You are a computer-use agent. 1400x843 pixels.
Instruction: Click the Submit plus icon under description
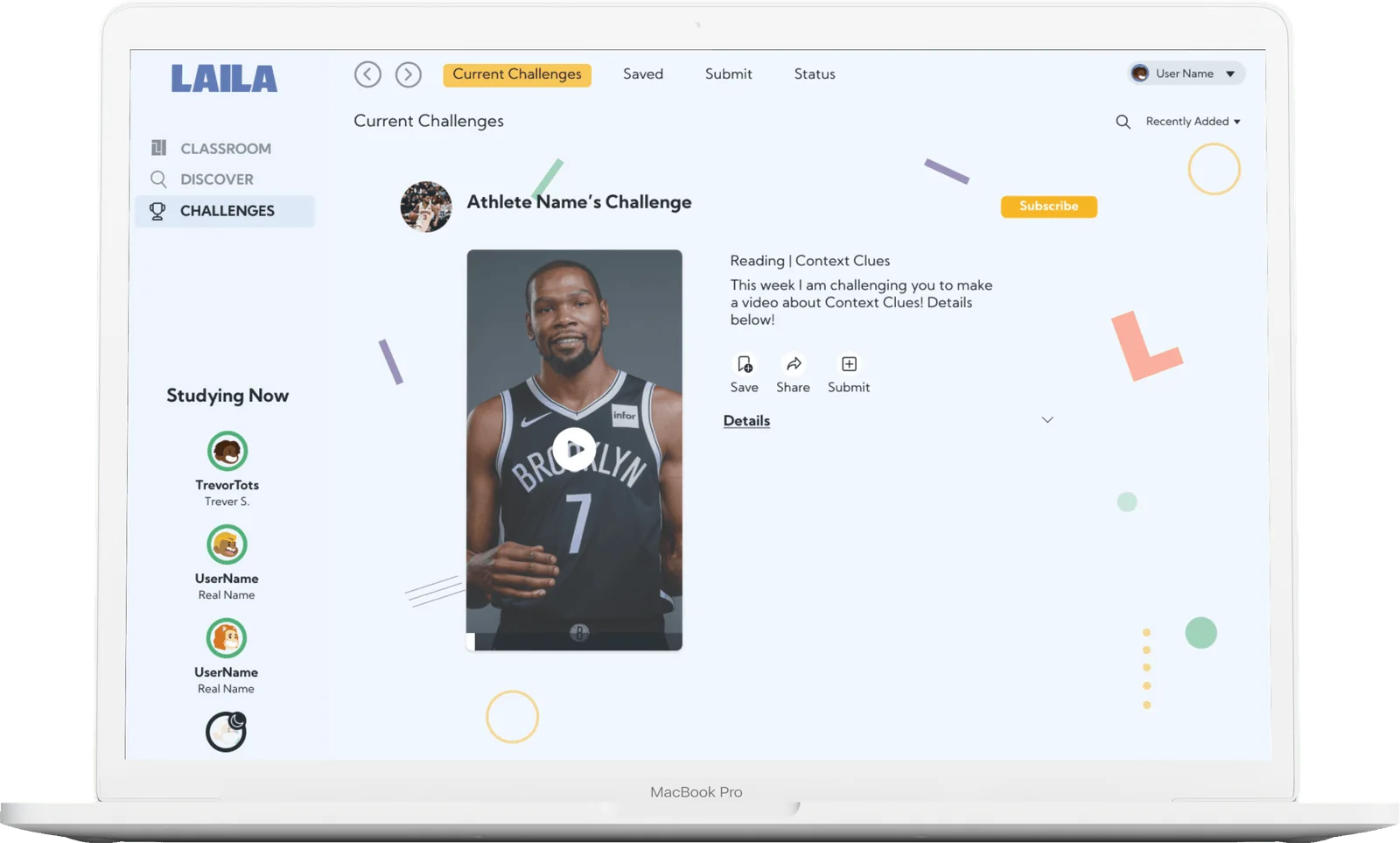click(x=849, y=363)
